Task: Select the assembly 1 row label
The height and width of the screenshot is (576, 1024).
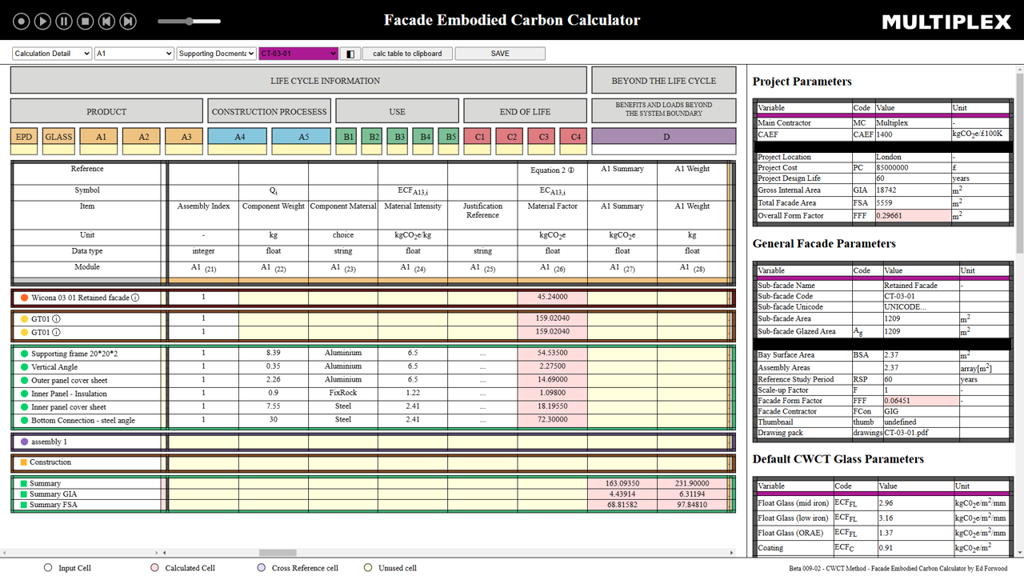Action: tap(49, 441)
